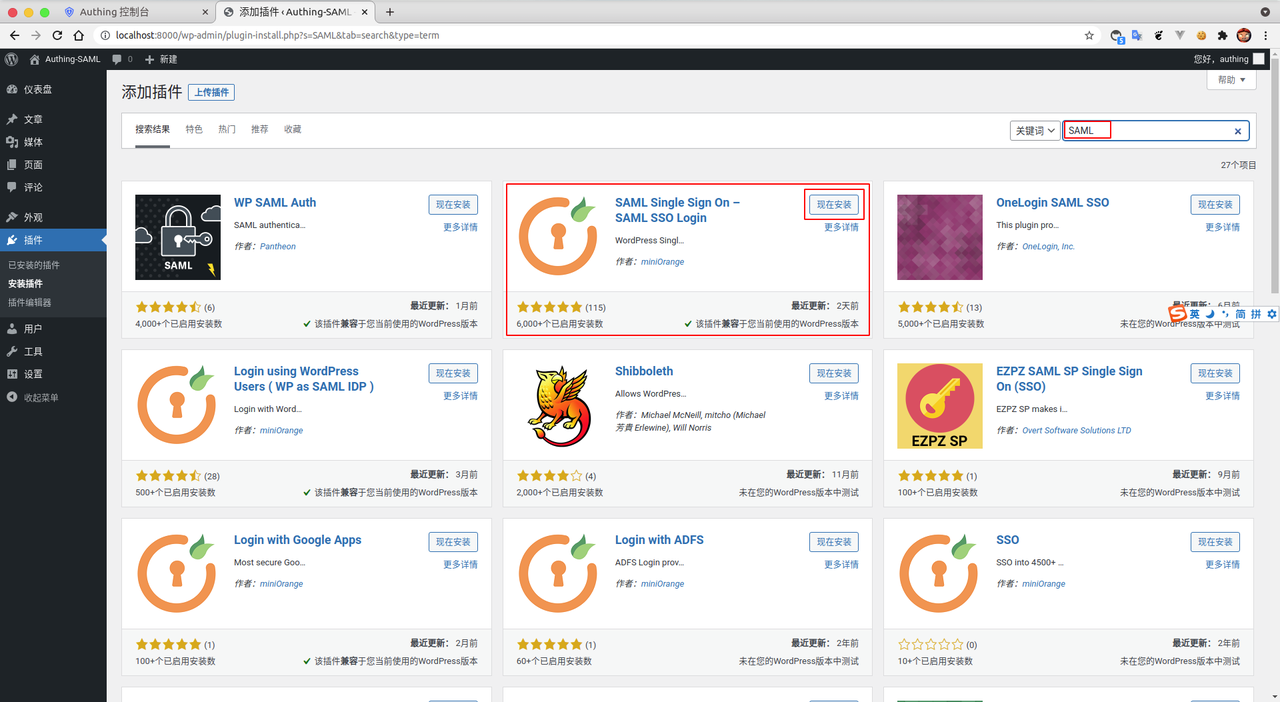Screen dimensions: 1280x702
Task: Install the WP SAML Auth plugin
Action: (x=453, y=204)
